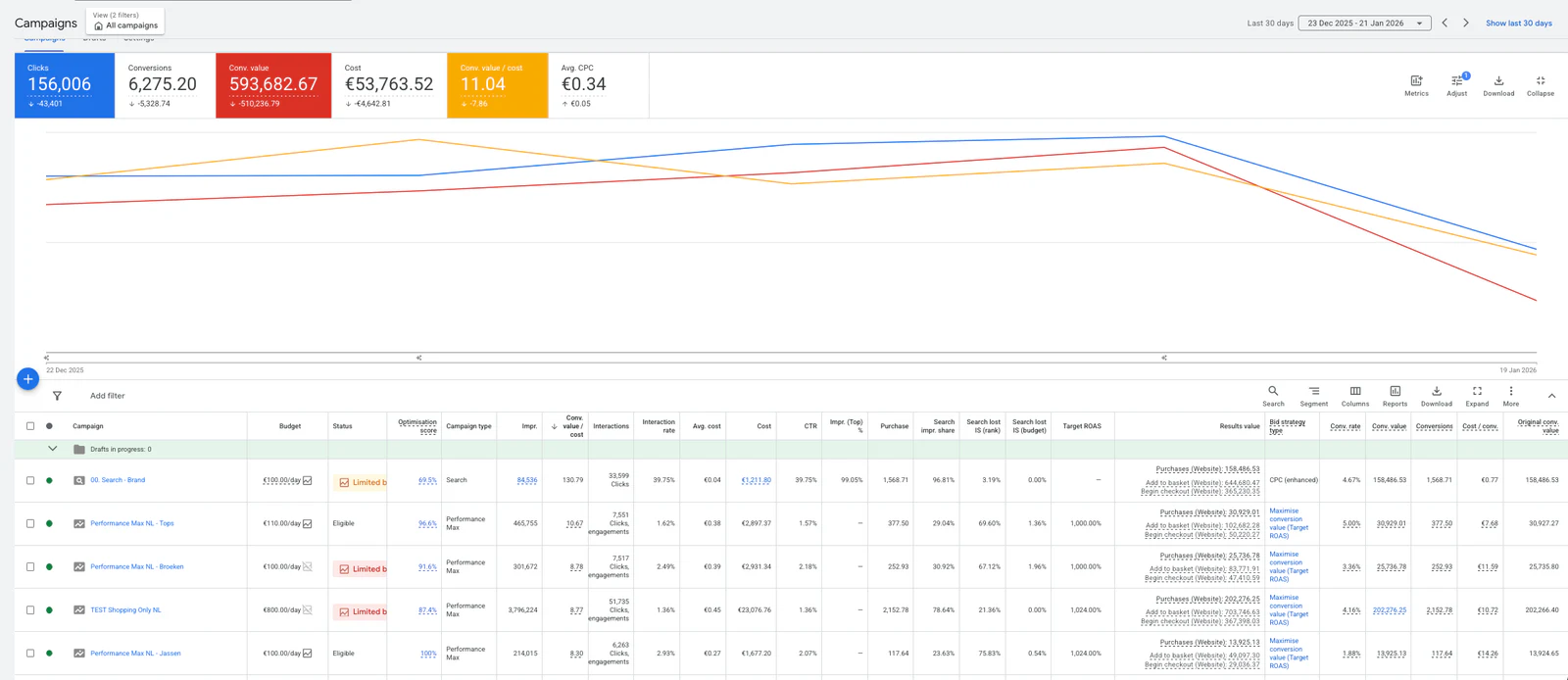The image size is (1568, 680).
Task: Expand the Drafts in progress row chevron
Action: (x=52, y=449)
